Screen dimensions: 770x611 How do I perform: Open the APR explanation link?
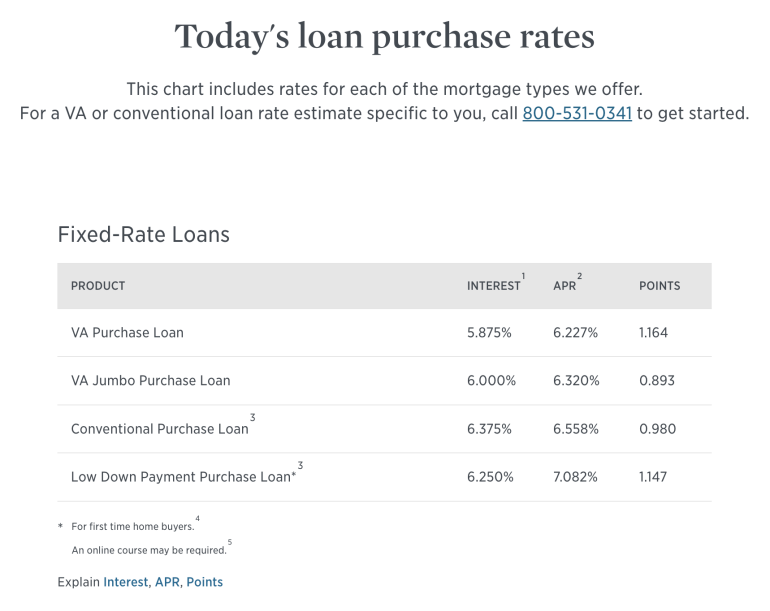167,582
